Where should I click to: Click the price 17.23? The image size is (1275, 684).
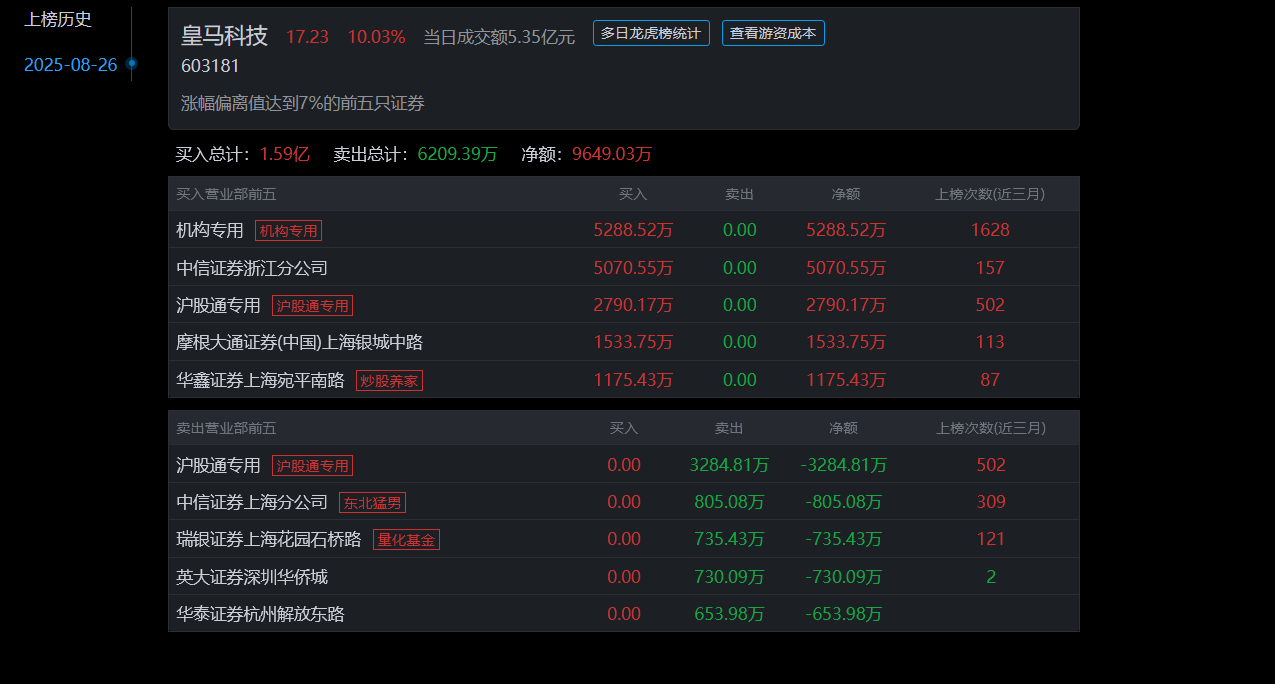click(x=307, y=37)
